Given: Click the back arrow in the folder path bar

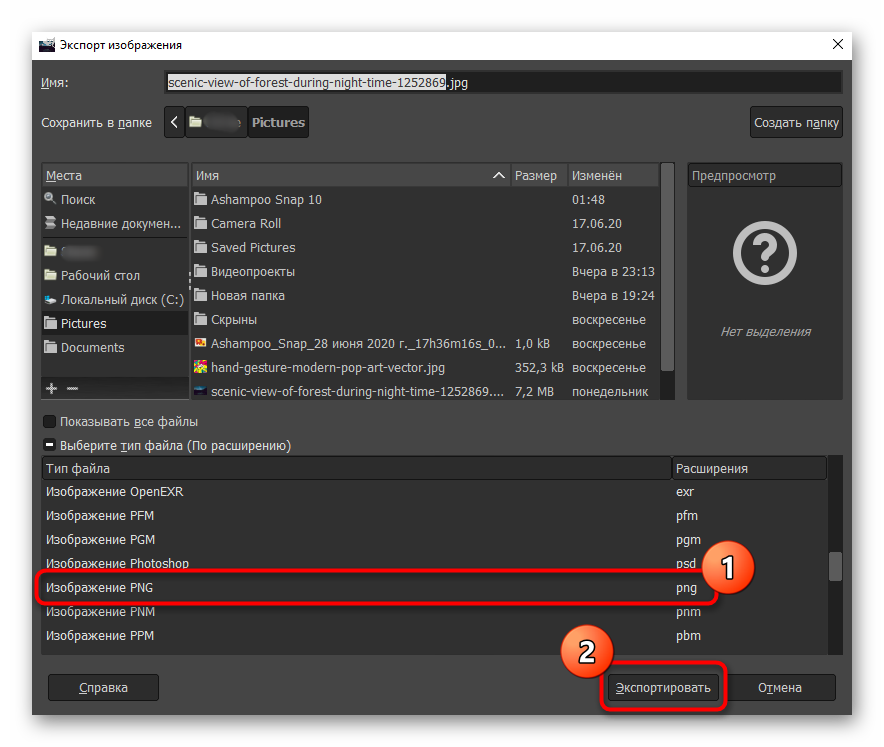Looking at the screenshot, I should (175, 122).
